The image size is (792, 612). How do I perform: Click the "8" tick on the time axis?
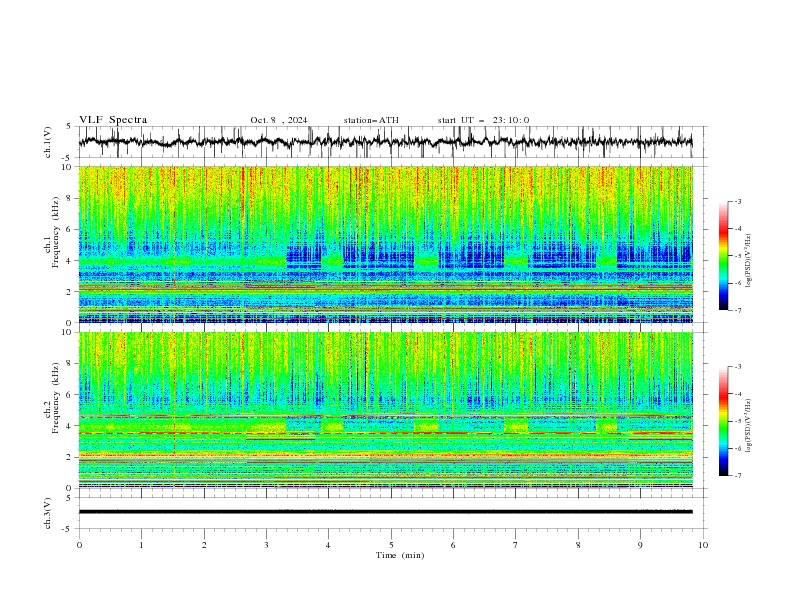tap(578, 545)
